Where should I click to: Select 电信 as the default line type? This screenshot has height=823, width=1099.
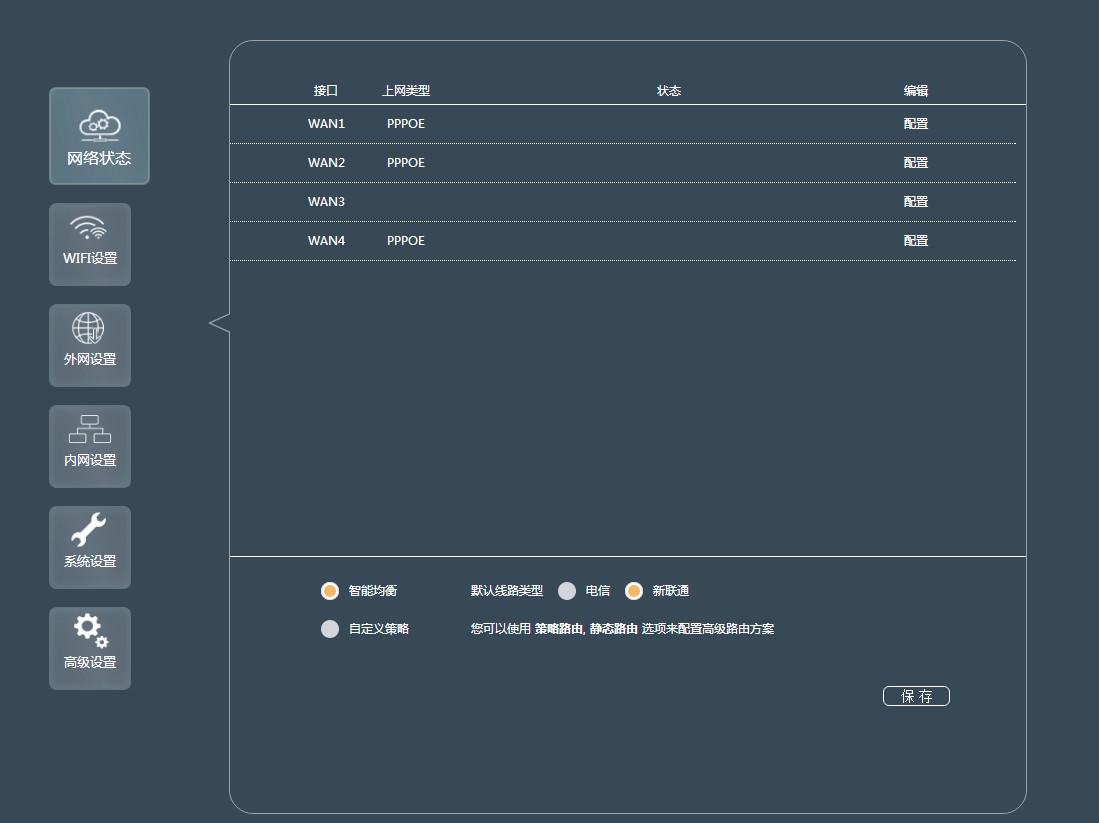click(x=568, y=591)
